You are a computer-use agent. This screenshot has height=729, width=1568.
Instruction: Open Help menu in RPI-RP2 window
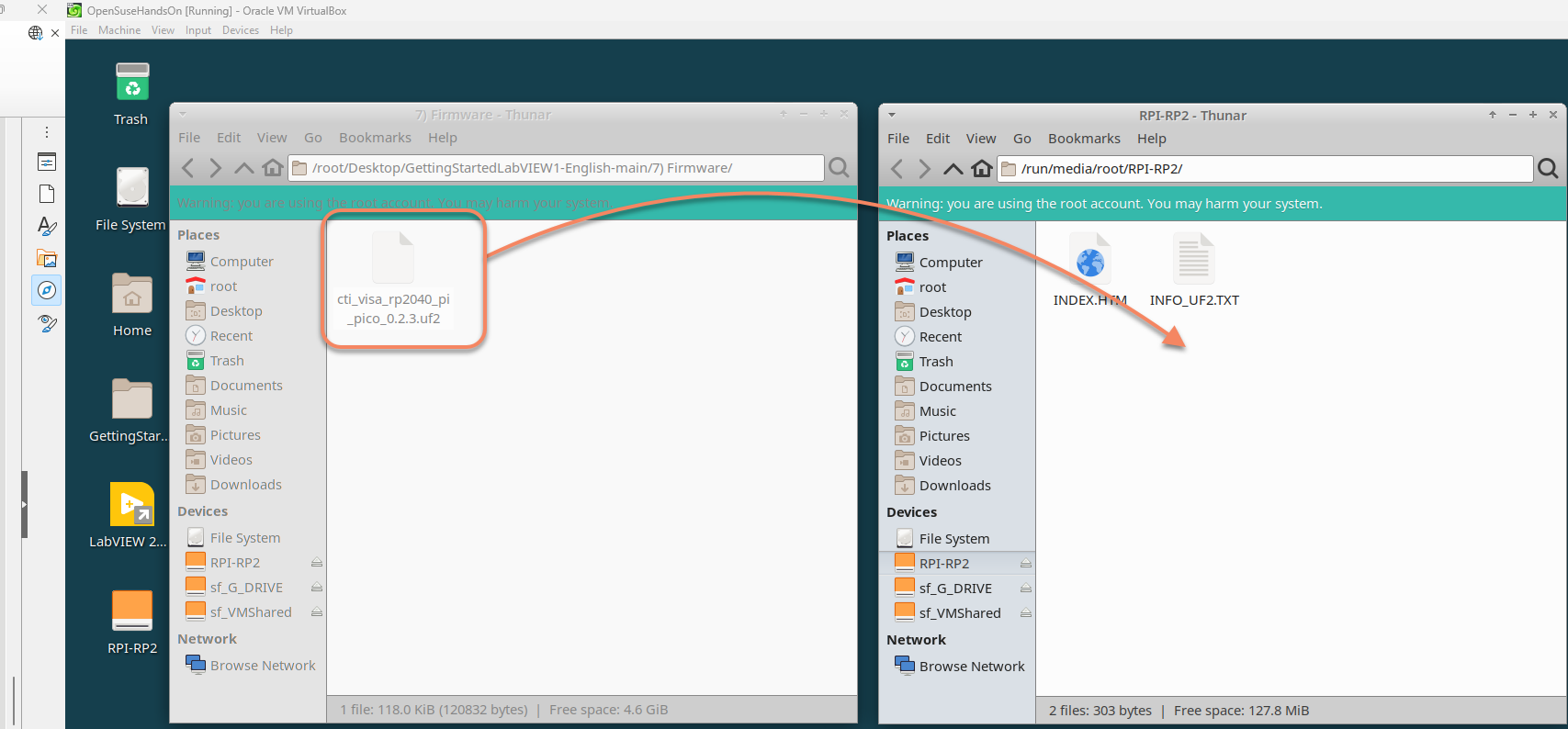pos(1152,139)
